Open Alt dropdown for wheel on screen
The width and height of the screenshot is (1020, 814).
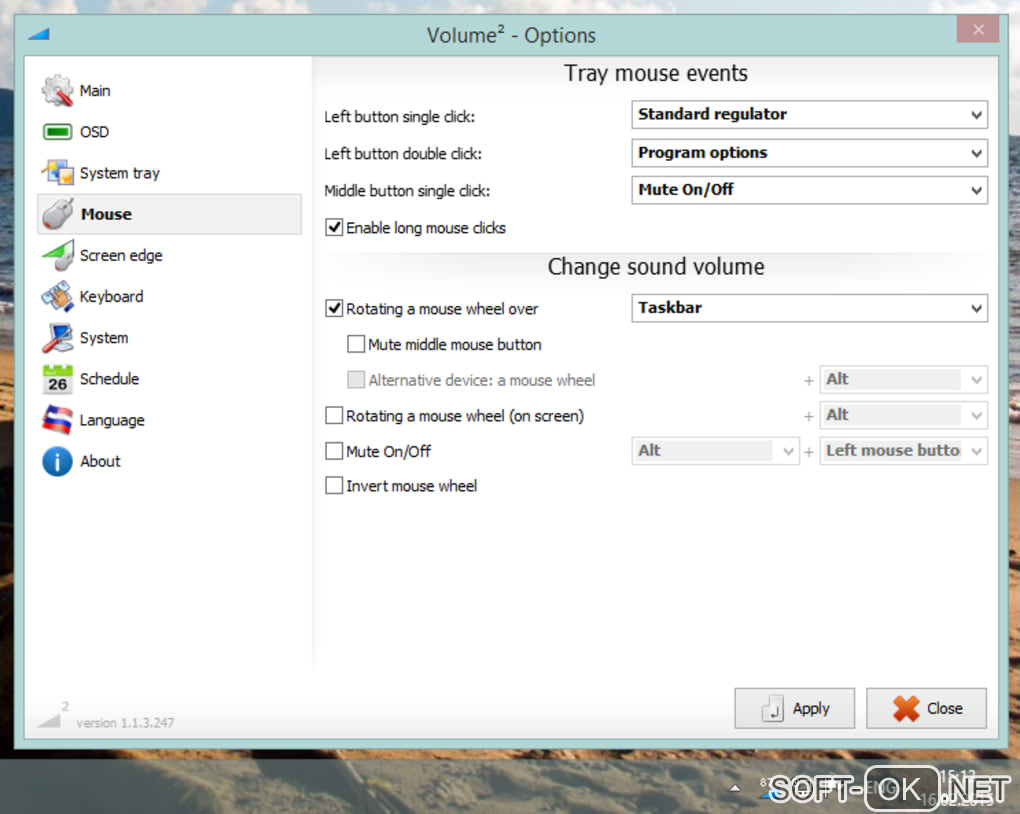903,415
